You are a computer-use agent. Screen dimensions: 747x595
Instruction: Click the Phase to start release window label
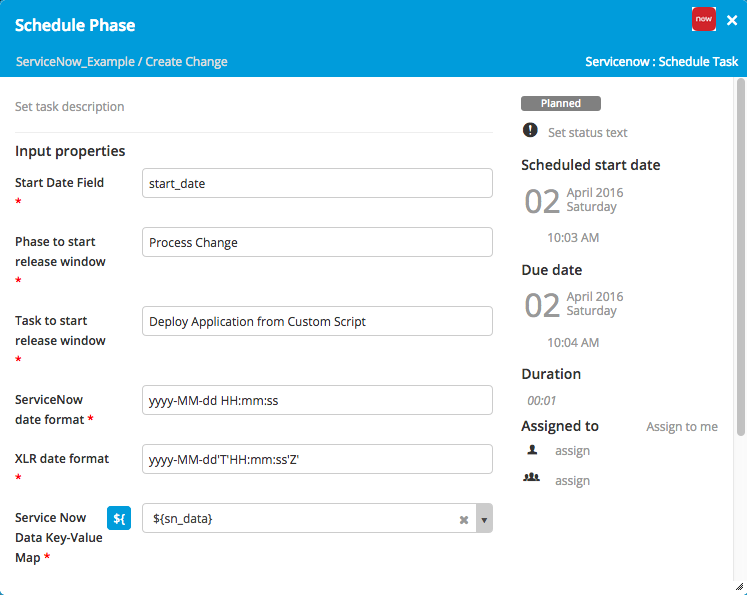[61, 252]
